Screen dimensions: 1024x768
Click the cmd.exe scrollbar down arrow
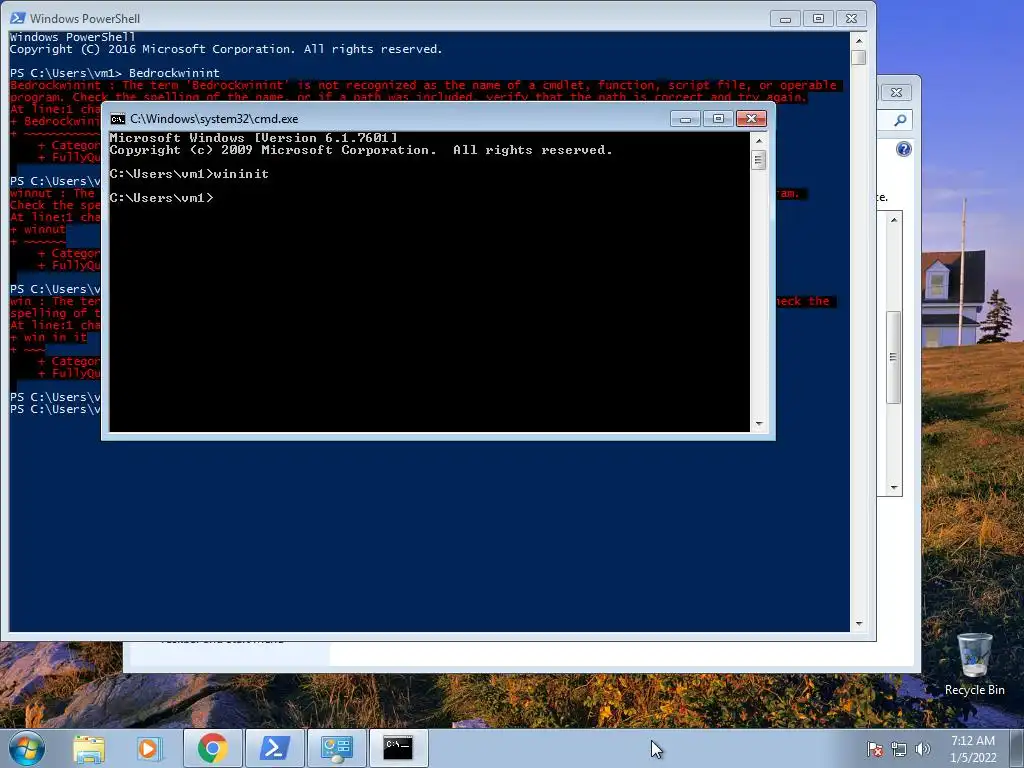point(759,424)
